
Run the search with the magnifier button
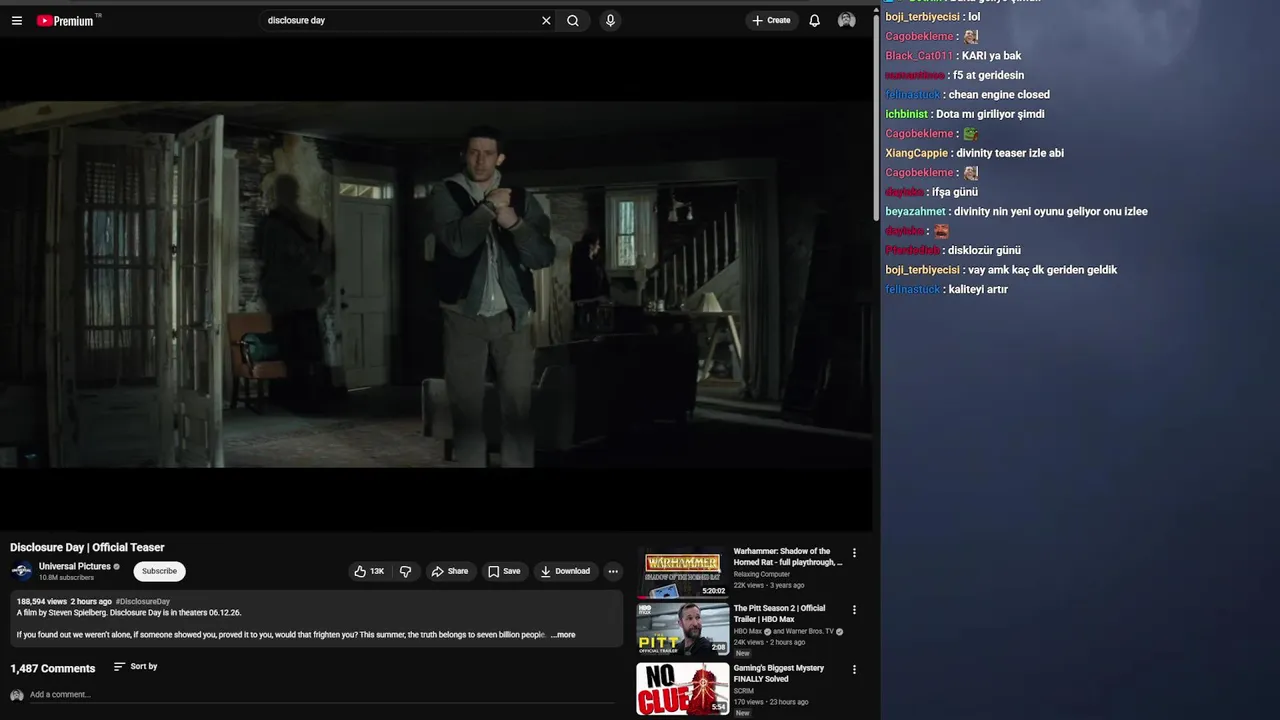(x=573, y=20)
